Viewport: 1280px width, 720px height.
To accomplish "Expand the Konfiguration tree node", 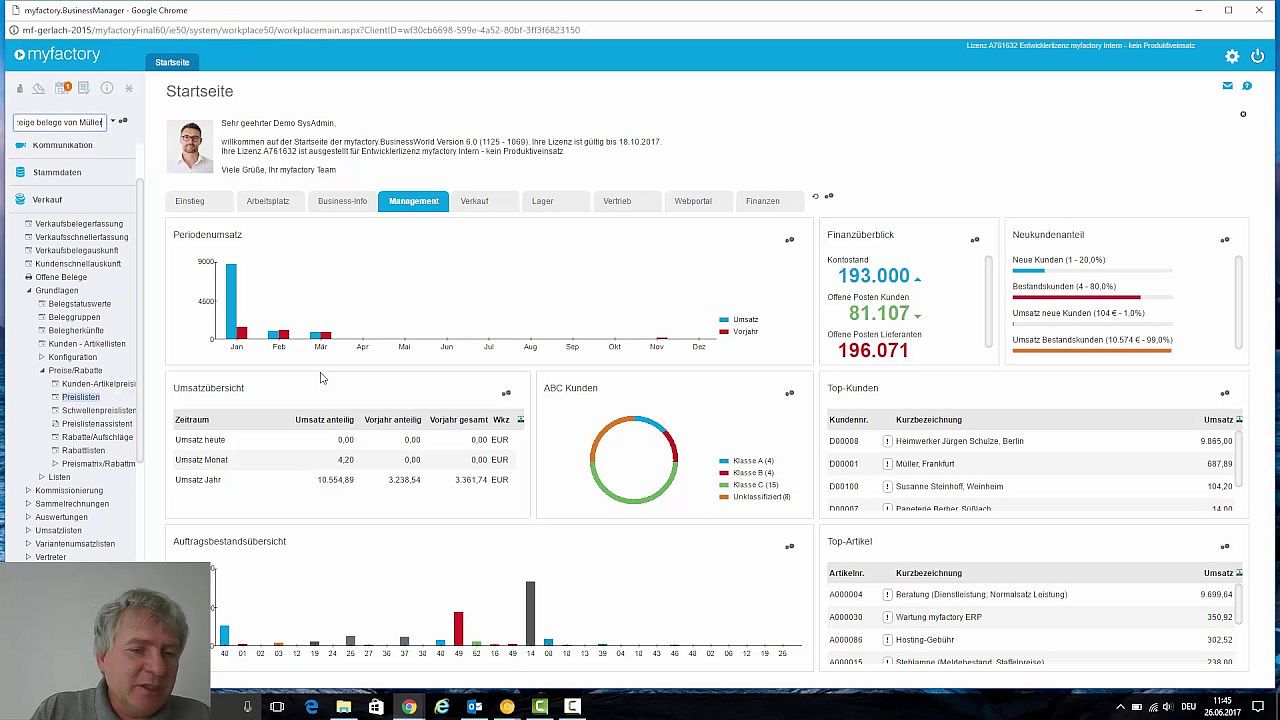I will [41, 357].
